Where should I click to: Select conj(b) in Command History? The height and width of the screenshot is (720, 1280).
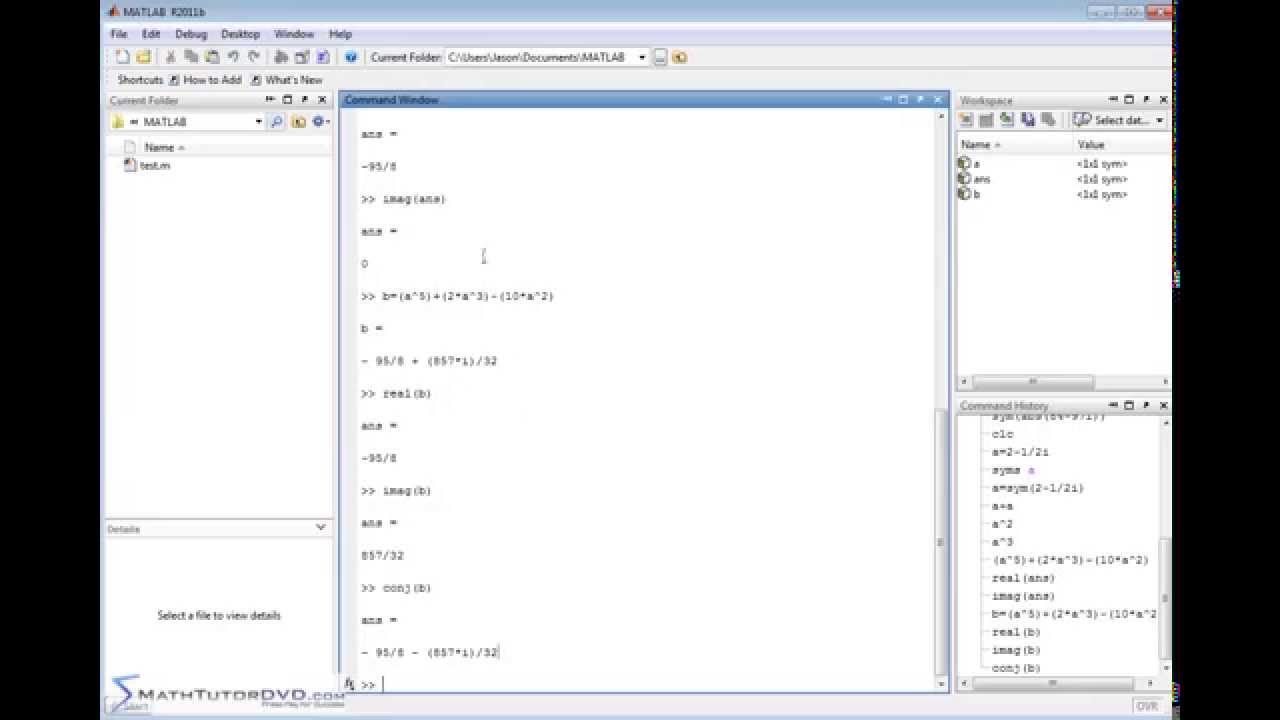click(x=1016, y=668)
